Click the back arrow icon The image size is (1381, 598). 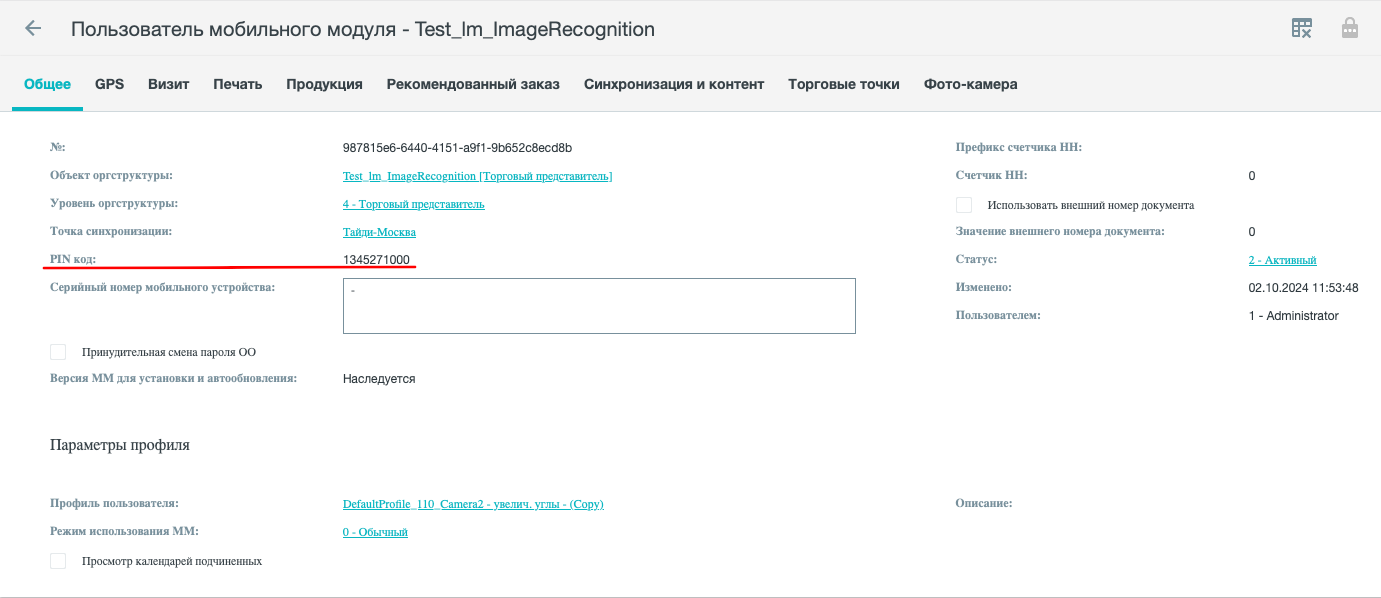click(x=33, y=28)
